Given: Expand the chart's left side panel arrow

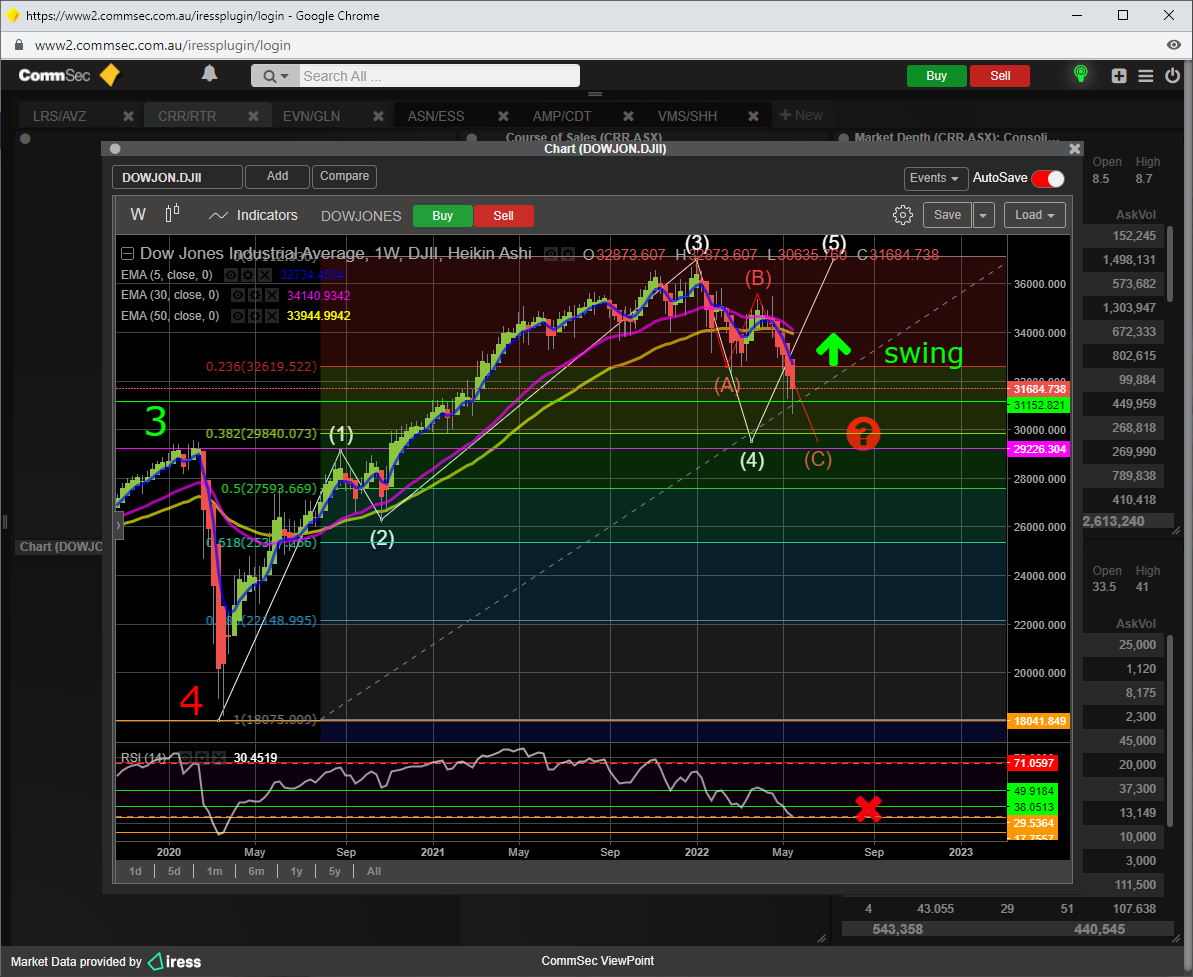Looking at the screenshot, I should (119, 525).
